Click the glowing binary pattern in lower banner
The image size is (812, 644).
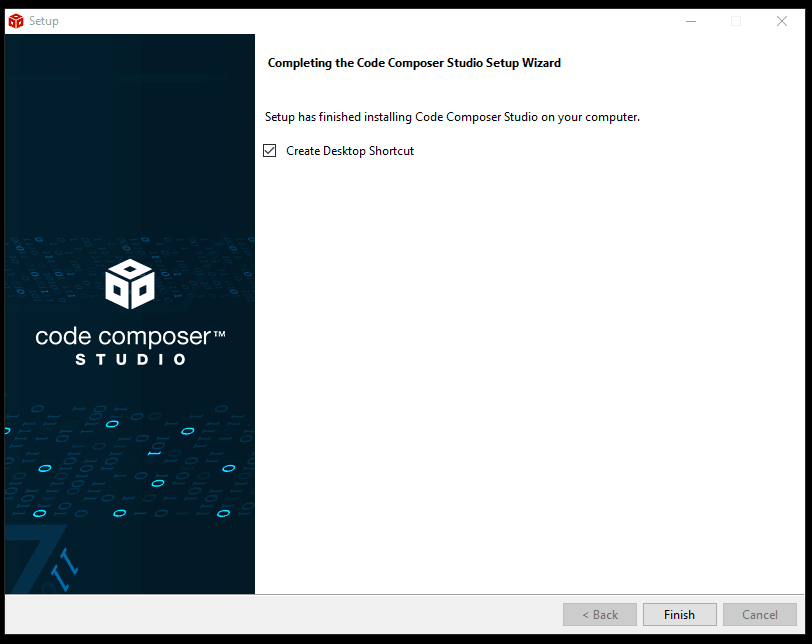click(x=130, y=470)
